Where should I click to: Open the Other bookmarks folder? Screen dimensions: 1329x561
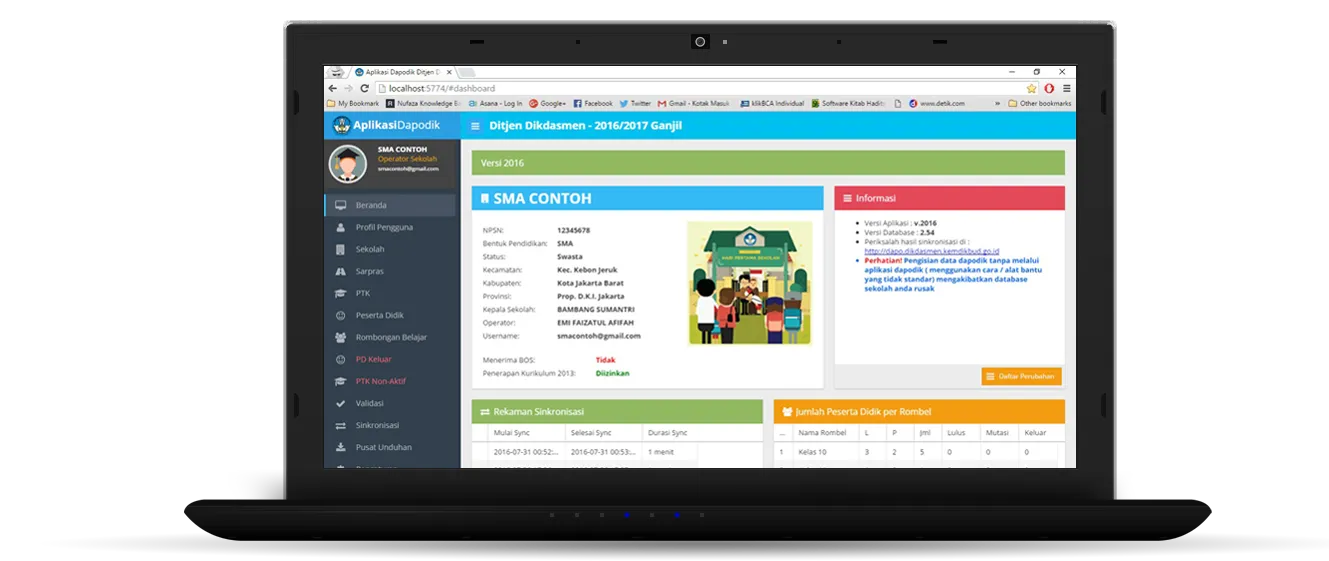tap(1040, 103)
